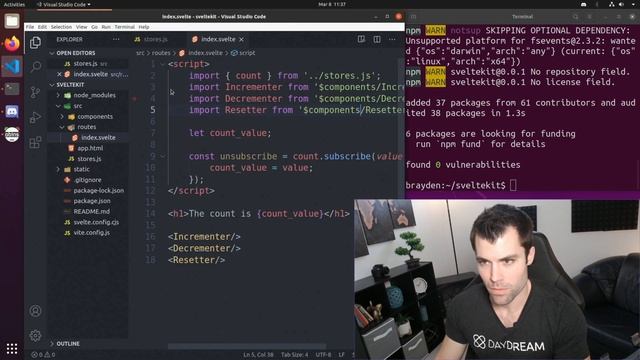This screenshot has height=360, width=640.
Task: Switch to the index.svelte editor tab
Action: 218,39
